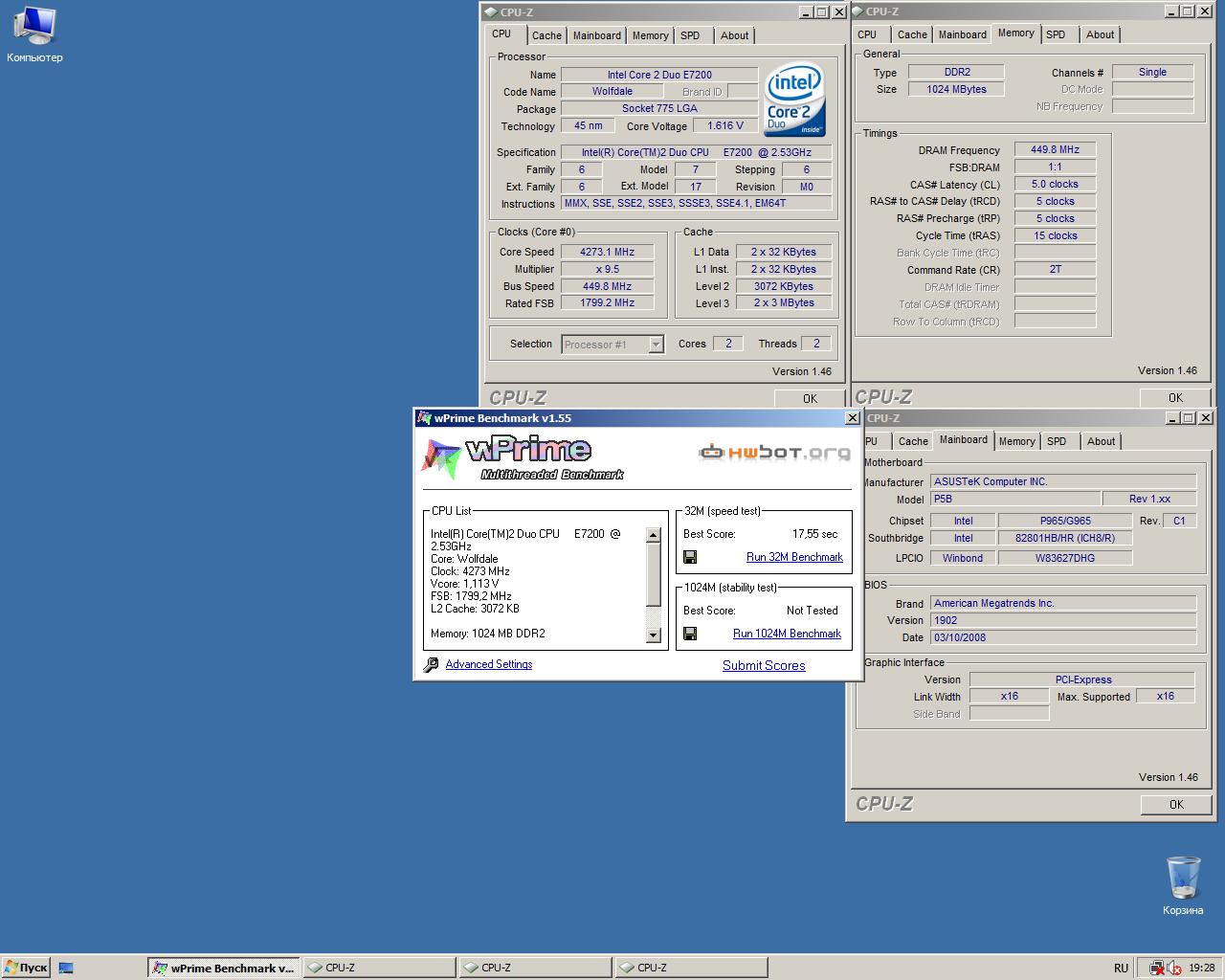
Task: Click the CPU List scrollbar thumb
Action: pos(654,575)
